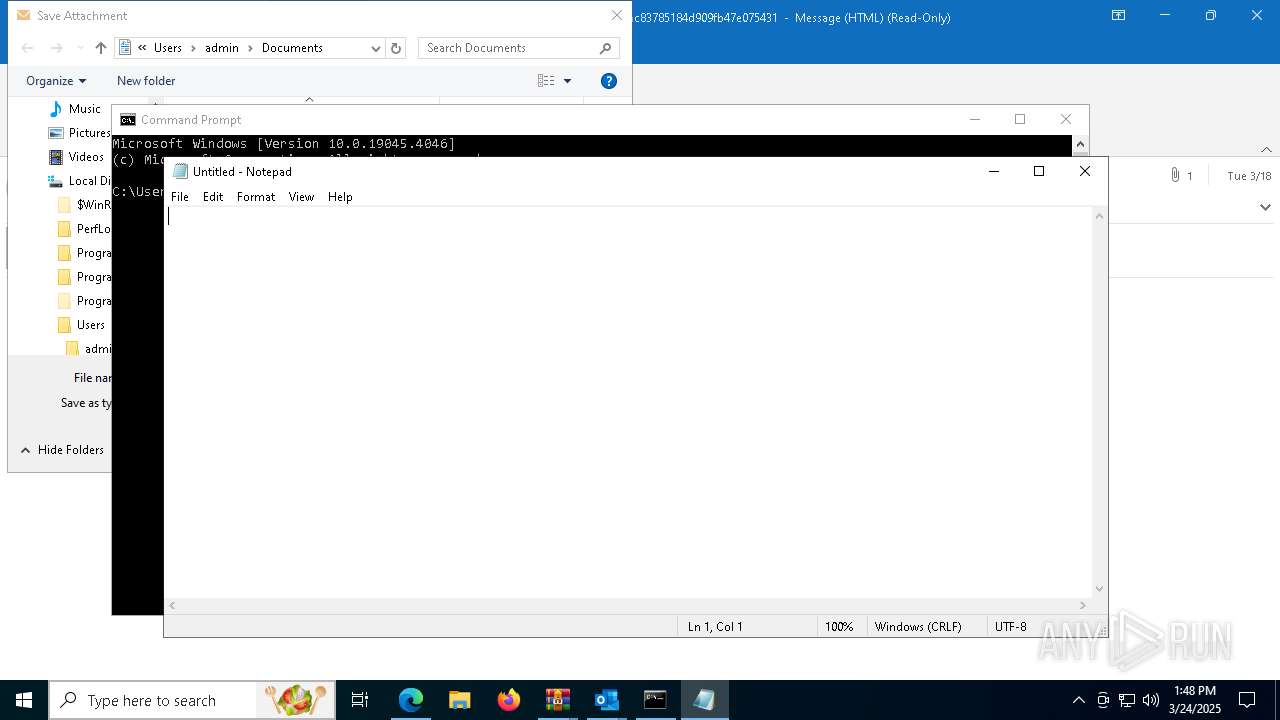Viewport: 1280px width, 720px height.
Task: Click Notepad horizontal scrollbar left arrow
Action: coord(173,605)
